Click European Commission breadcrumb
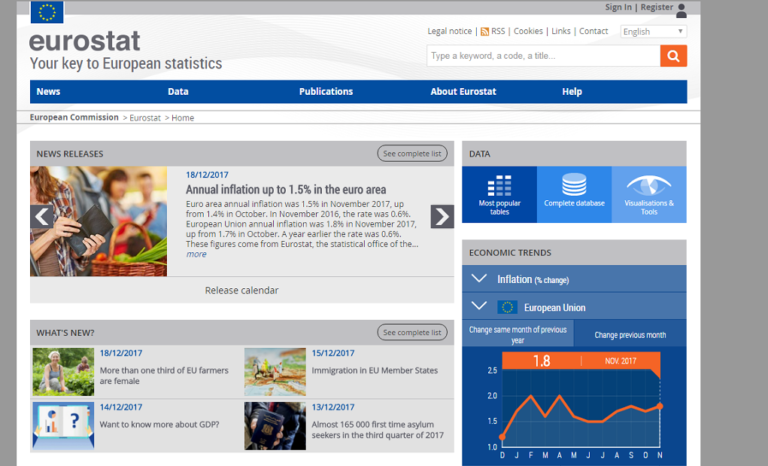Image resolution: width=768 pixels, height=466 pixels. pyautogui.click(x=74, y=117)
